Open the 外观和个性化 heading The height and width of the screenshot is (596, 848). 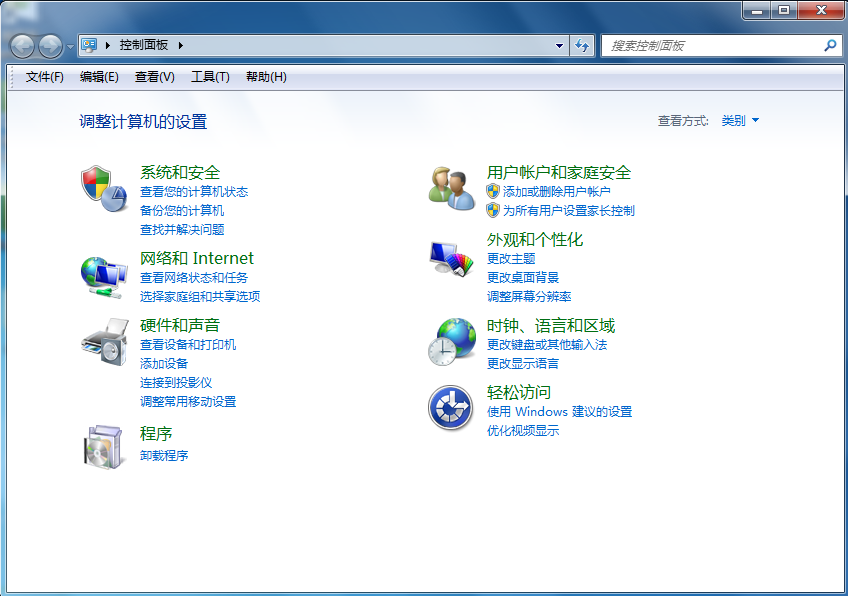point(535,240)
